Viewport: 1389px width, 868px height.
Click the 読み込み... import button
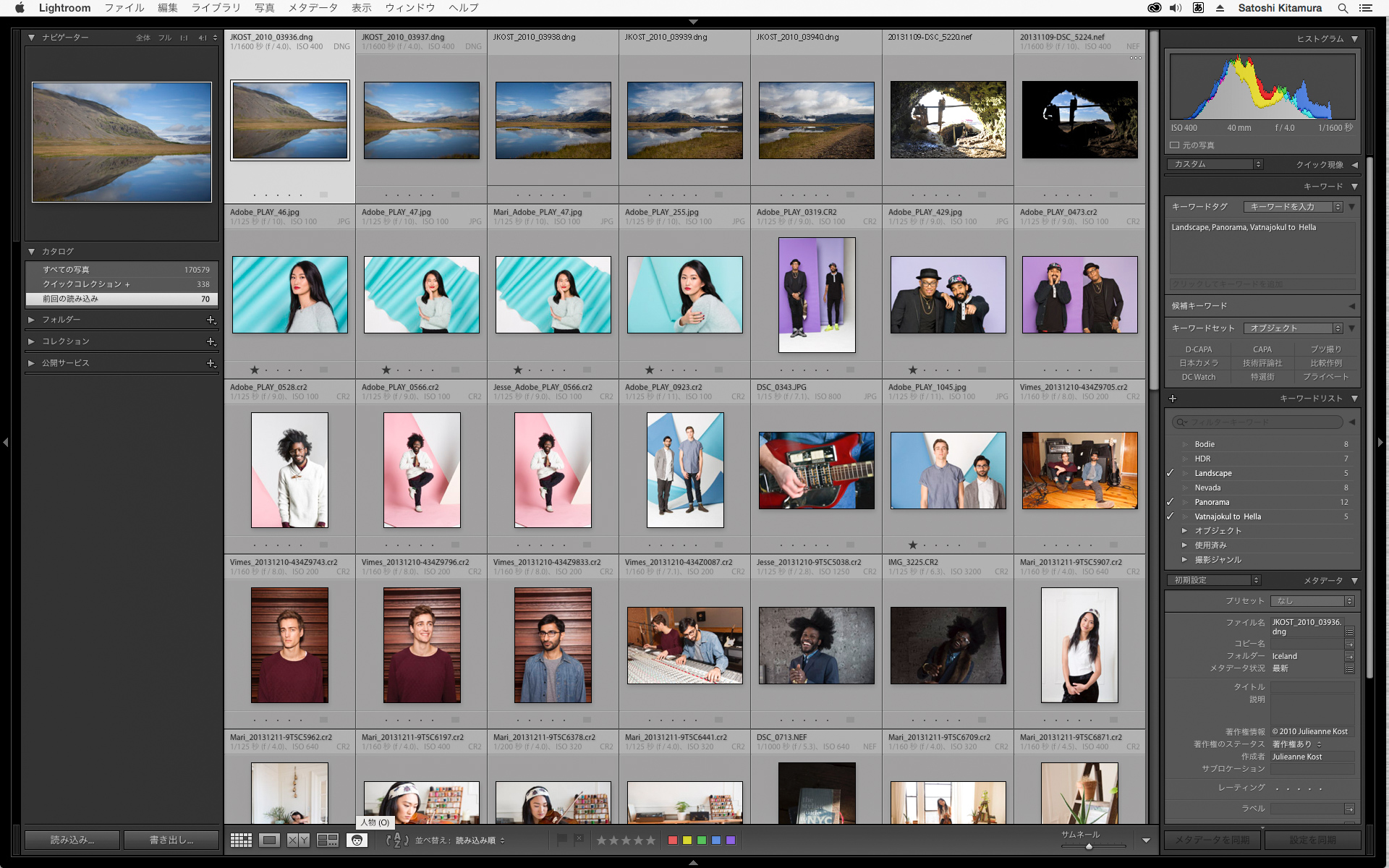tap(72, 840)
